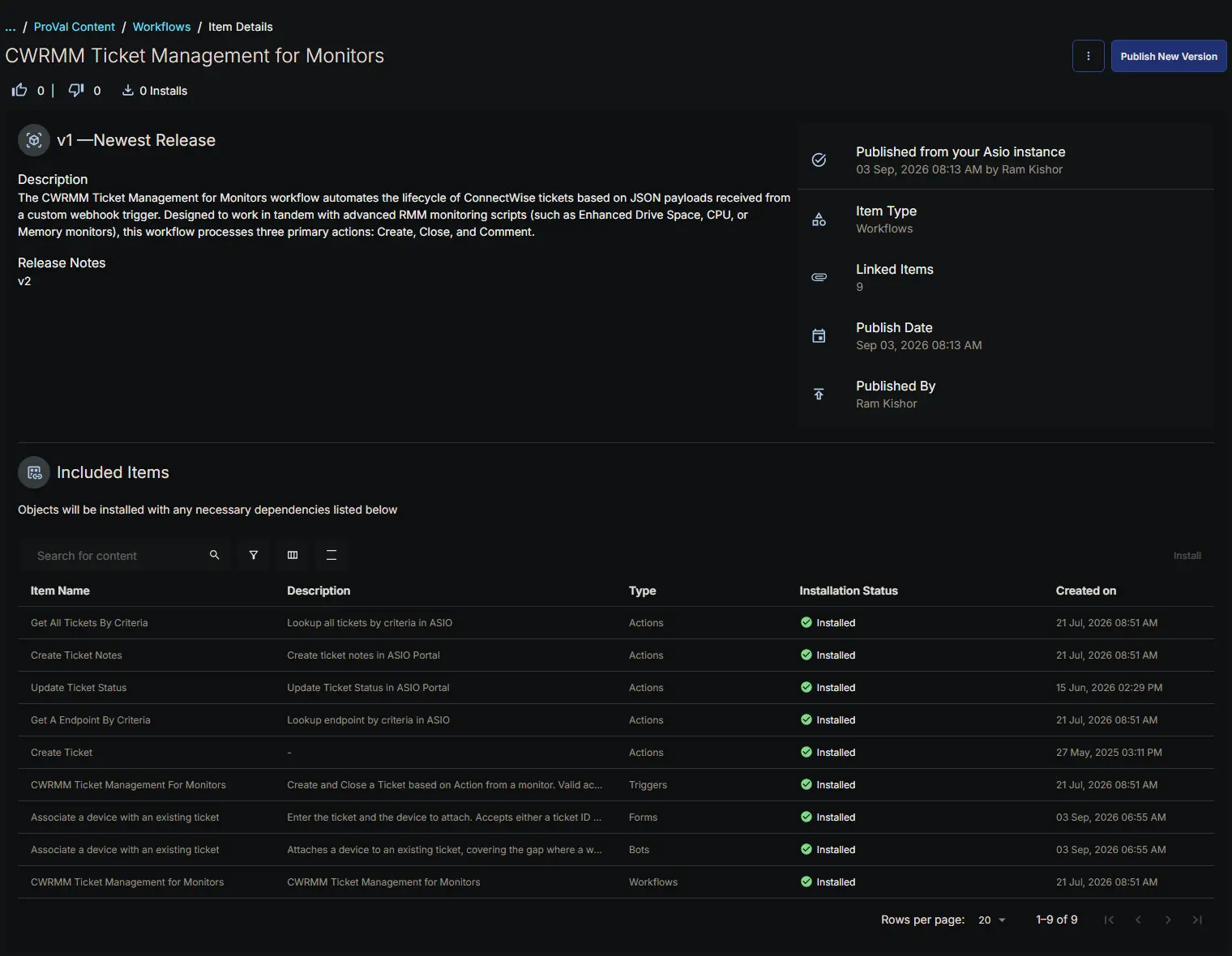Click the Install button above table
The height and width of the screenshot is (956, 1232).
(x=1187, y=555)
